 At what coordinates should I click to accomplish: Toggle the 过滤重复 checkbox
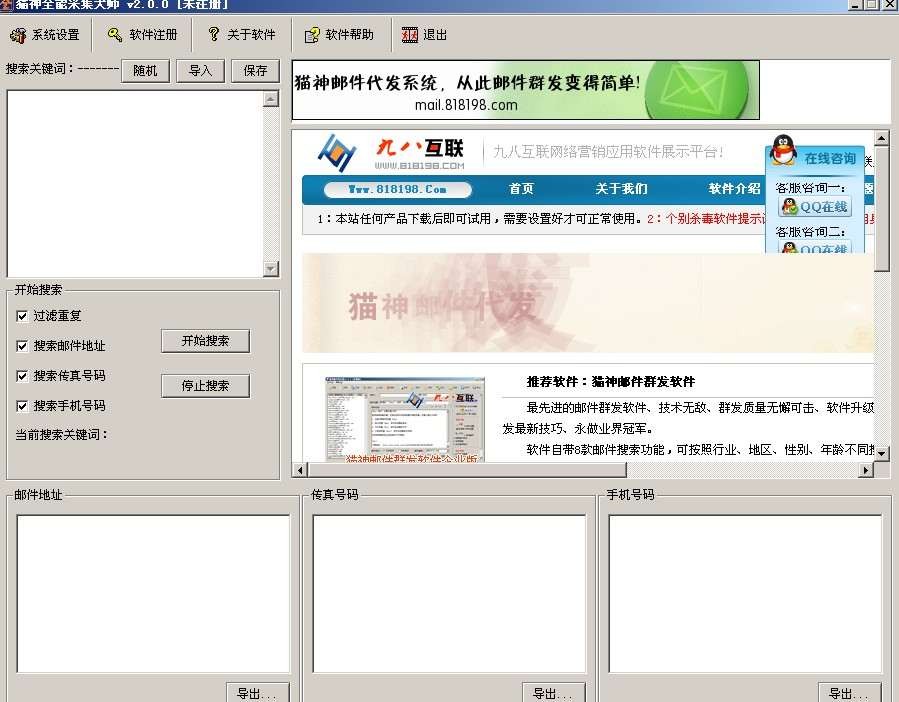point(22,316)
